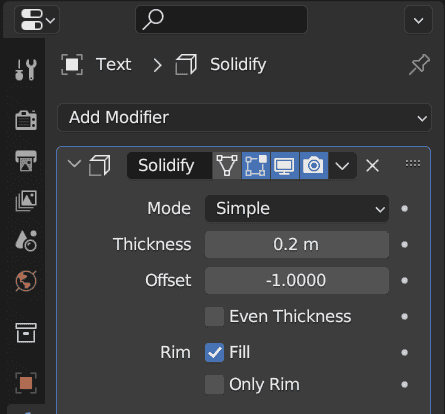Viewport: 445px width, 414px height.
Task: Collapse the Solidify modifier panel
Action: pos(74,164)
